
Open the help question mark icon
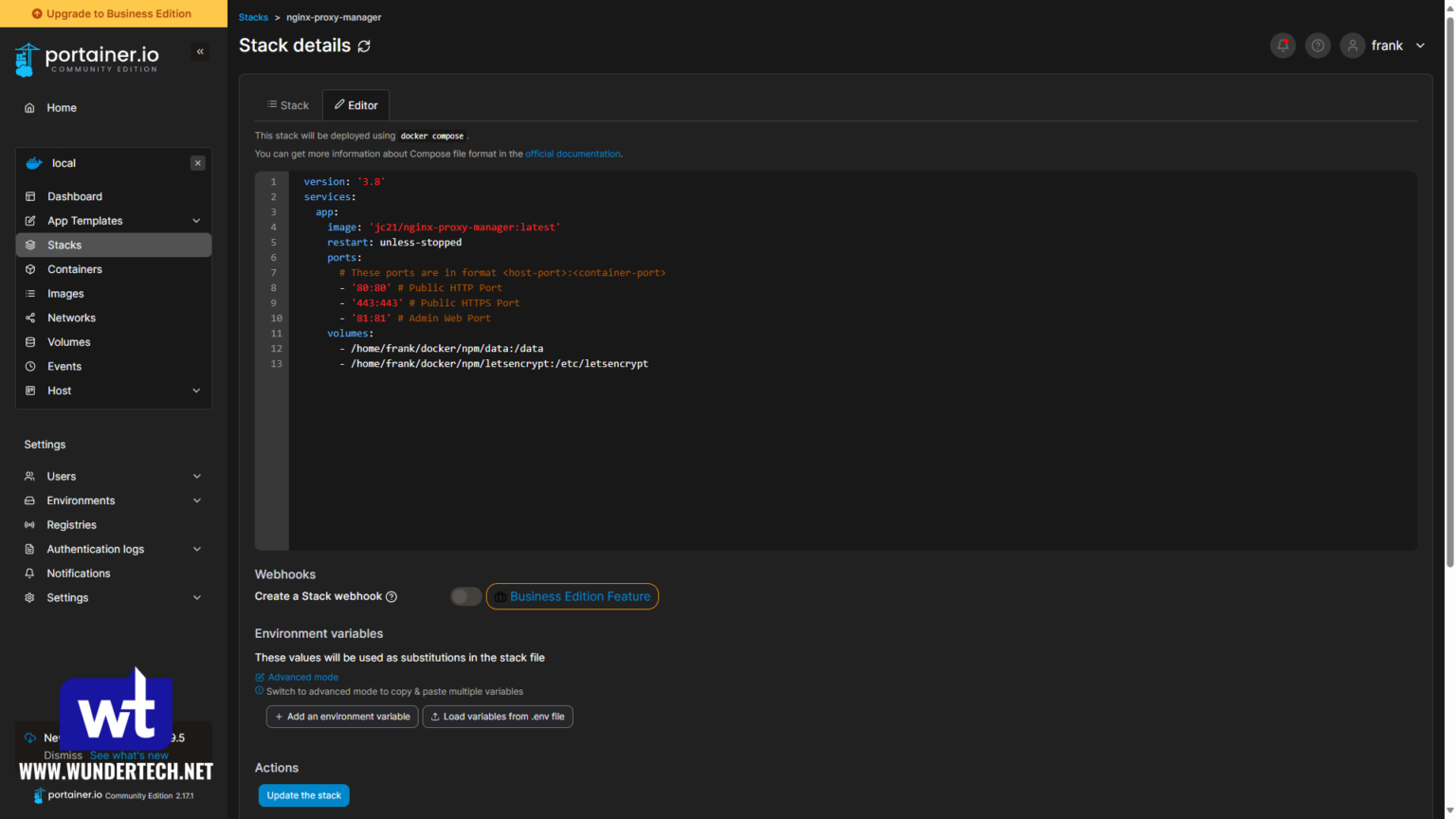point(1318,45)
